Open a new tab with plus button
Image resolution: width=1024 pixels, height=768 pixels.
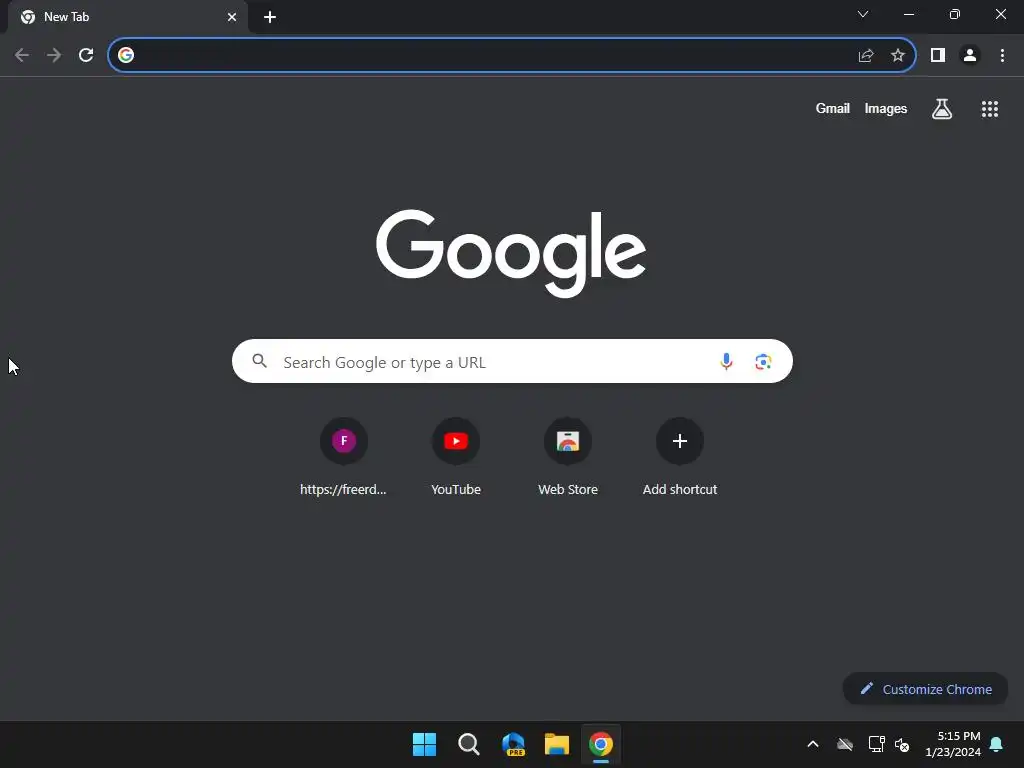tap(270, 17)
